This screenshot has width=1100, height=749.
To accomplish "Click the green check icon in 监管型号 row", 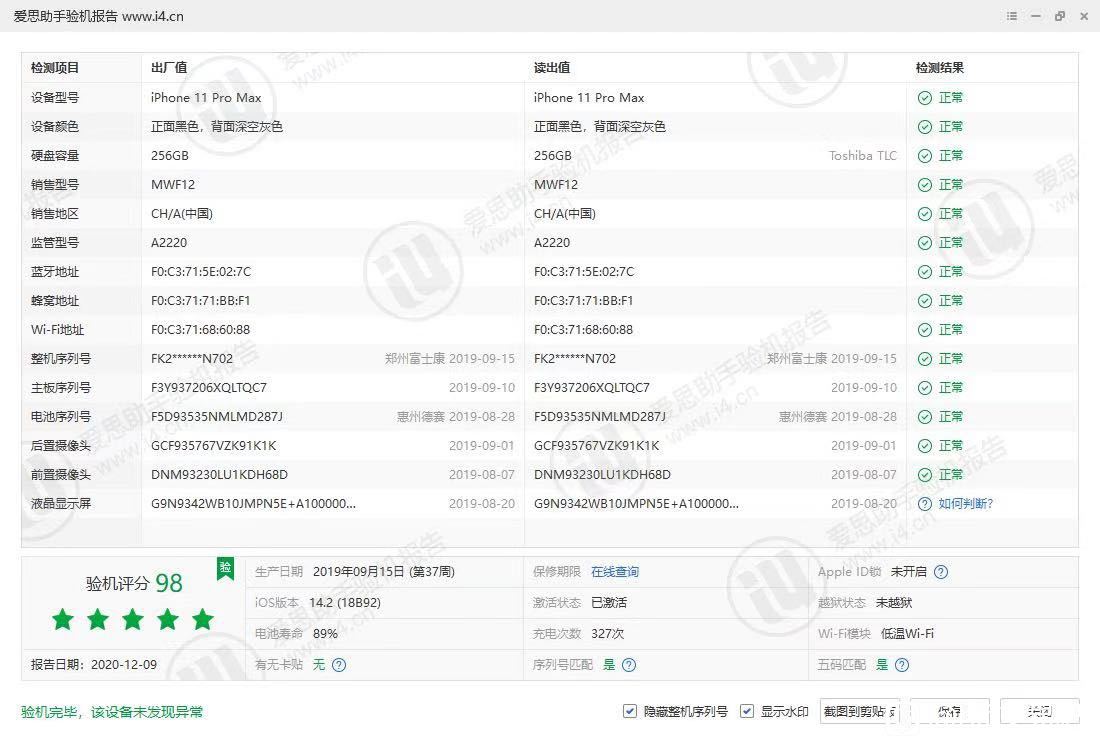I will pos(925,243).
